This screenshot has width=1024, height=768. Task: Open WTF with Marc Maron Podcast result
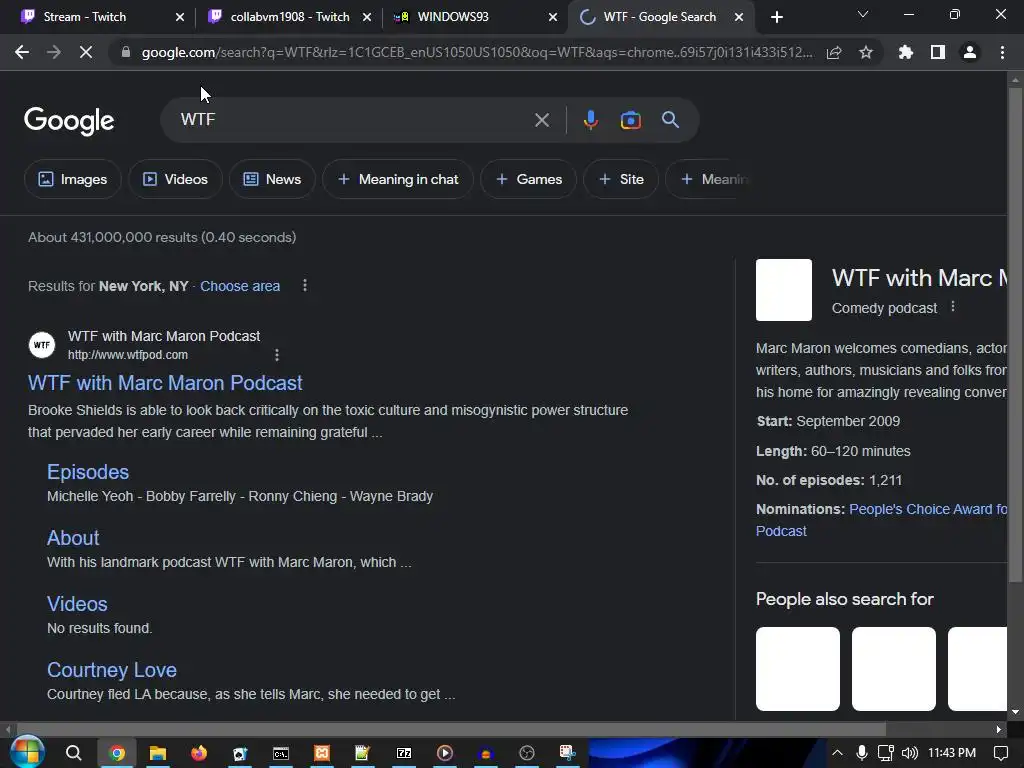pos(165,383)
